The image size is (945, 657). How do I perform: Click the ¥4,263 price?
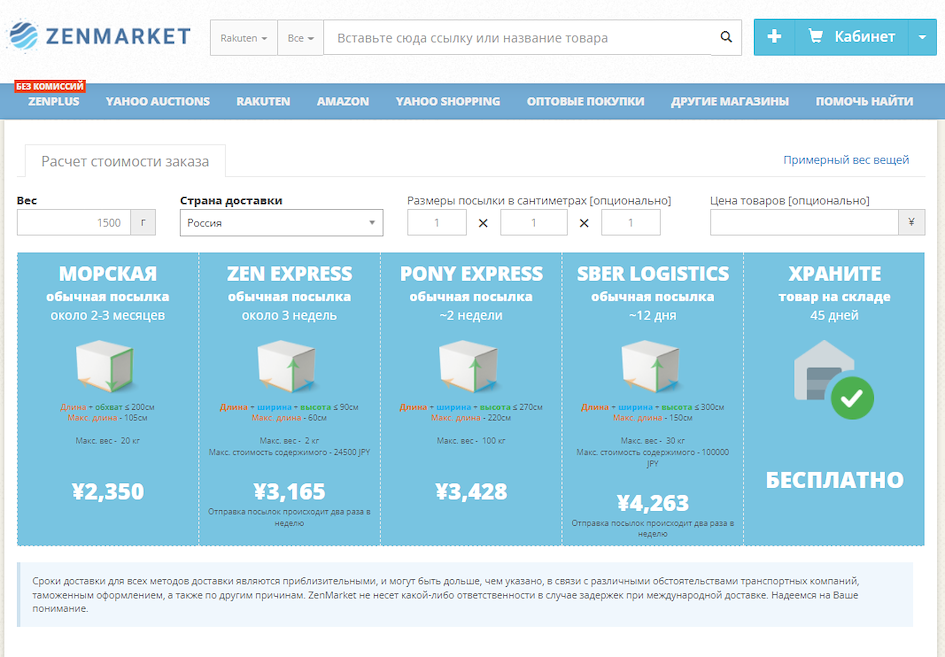click(653, 503)
